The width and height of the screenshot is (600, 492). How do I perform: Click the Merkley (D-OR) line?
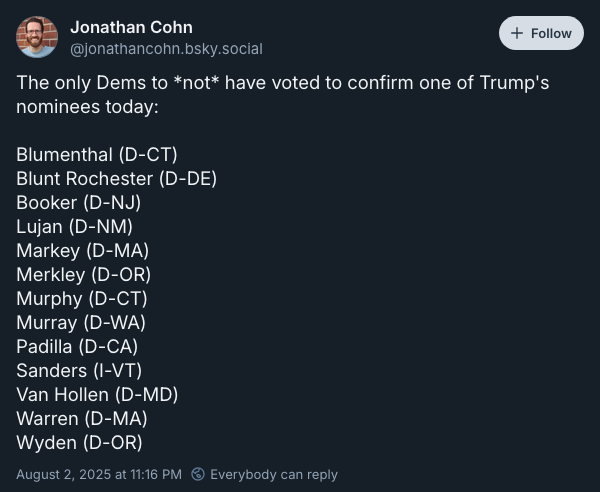click(x=83, y=275)
